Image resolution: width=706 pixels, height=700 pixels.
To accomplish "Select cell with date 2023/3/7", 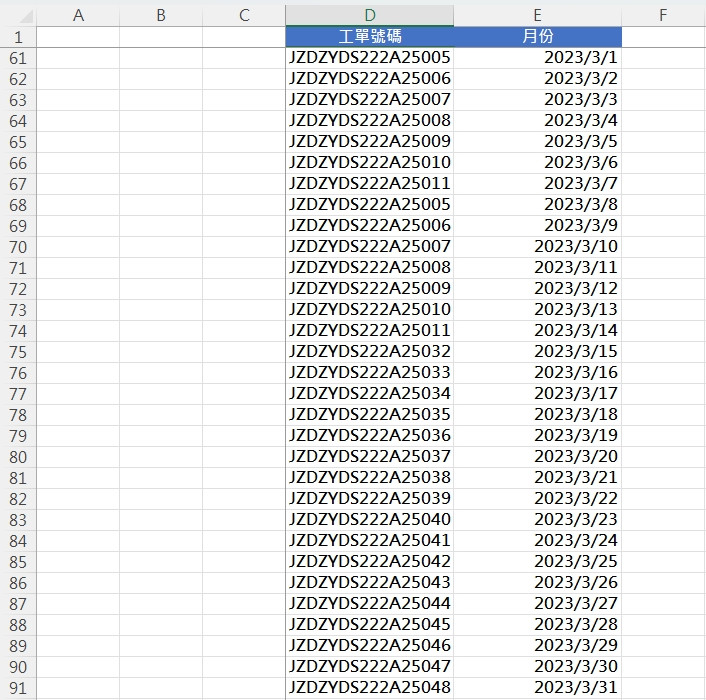I will (538, 184).
